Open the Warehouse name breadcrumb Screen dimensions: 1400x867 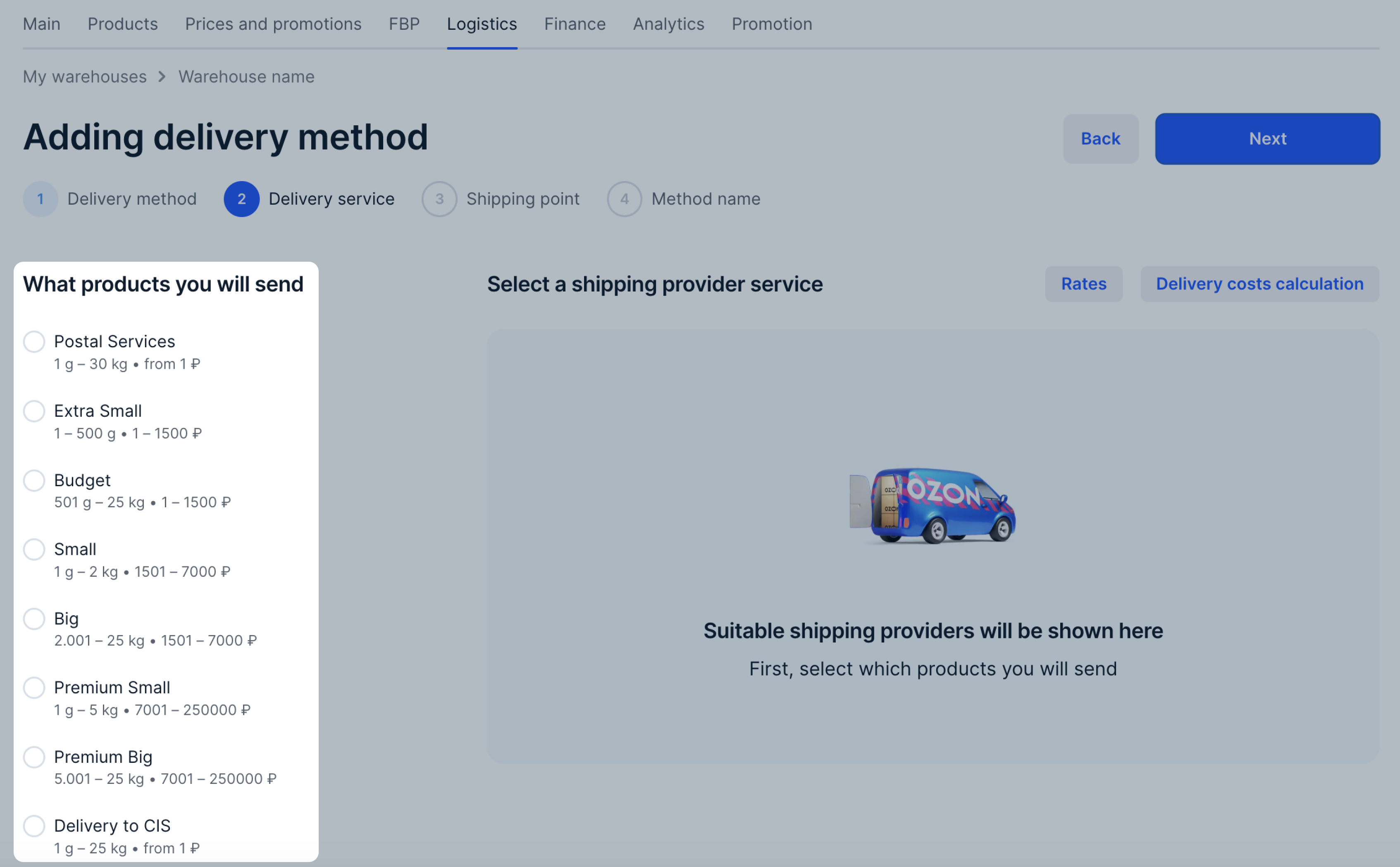(246, 77)
